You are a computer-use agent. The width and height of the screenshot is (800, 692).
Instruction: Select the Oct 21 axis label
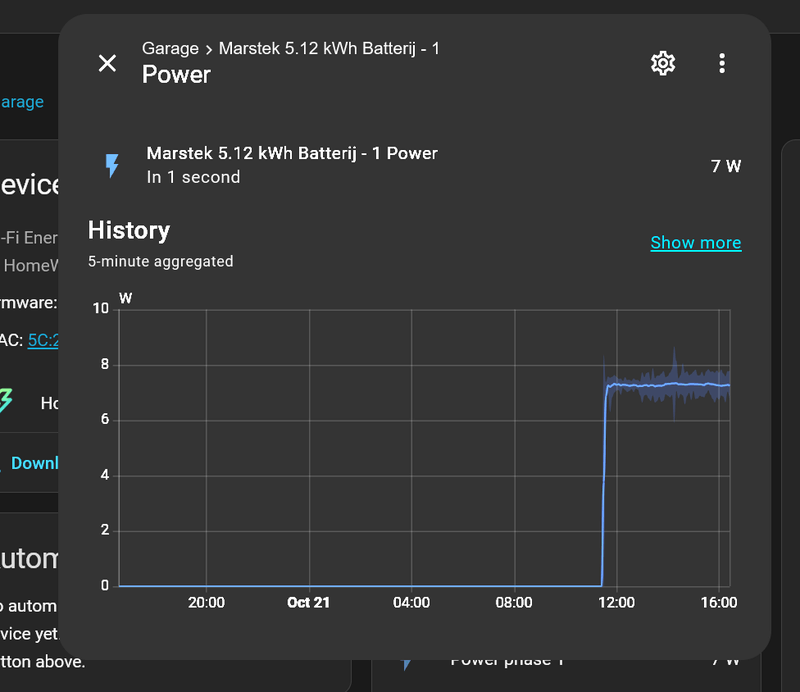[x=308, y=602]
